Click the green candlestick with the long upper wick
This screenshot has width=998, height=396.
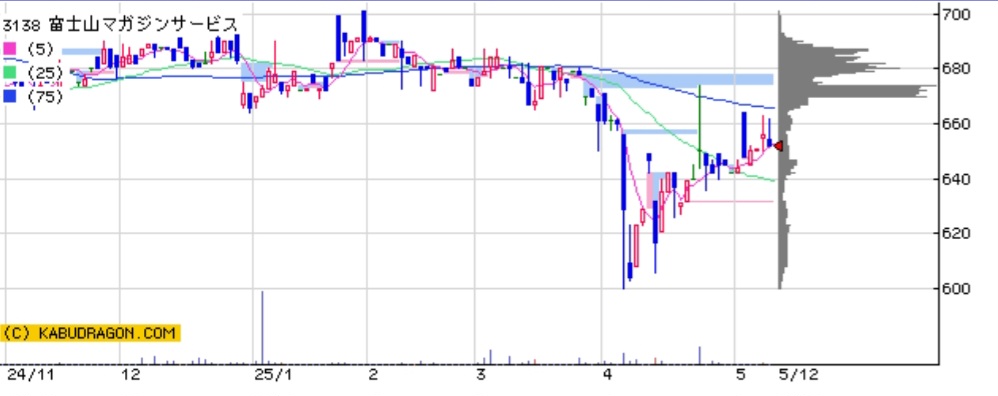699,126
